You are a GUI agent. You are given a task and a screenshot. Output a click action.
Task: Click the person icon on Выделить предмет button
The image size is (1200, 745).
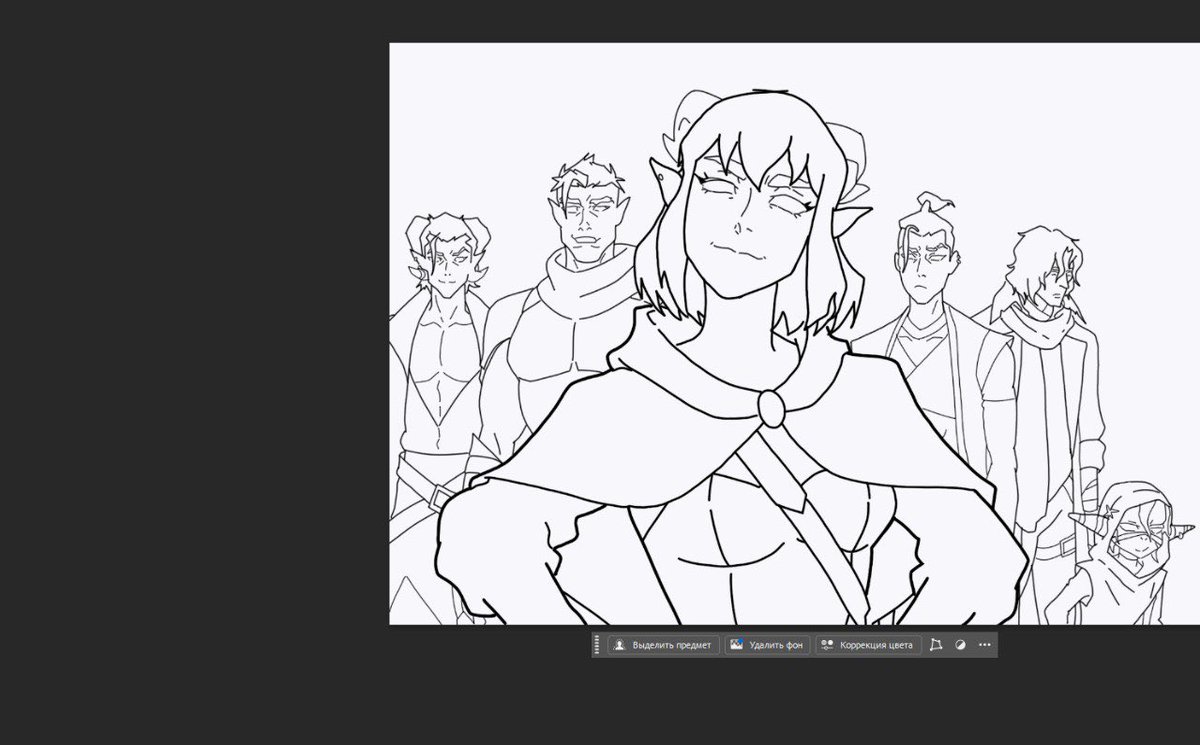pyautogui.click(x=619, y=645)
